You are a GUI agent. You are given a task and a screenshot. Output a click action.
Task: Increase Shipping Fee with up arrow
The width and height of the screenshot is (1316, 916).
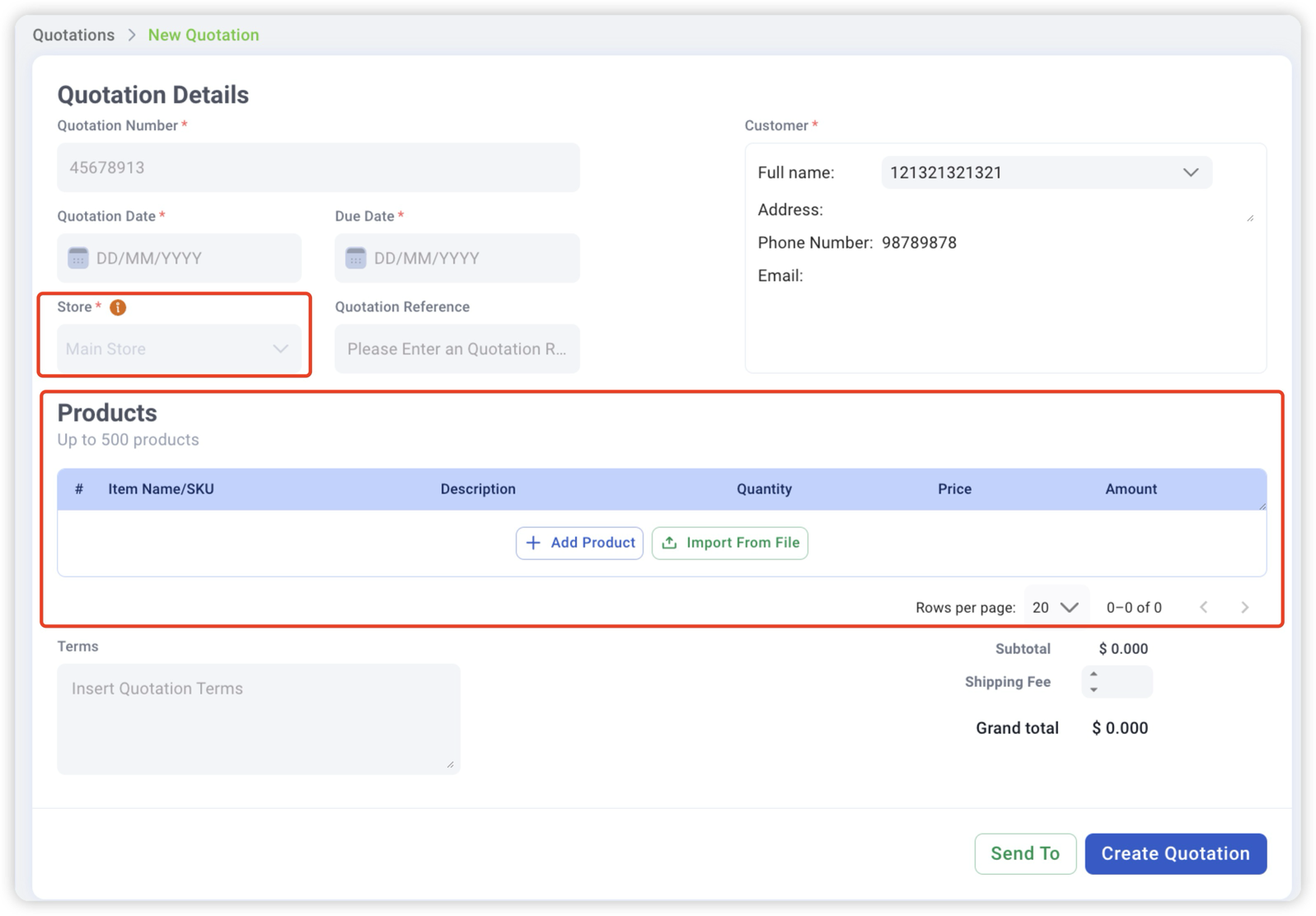(x=1094, y=675)
